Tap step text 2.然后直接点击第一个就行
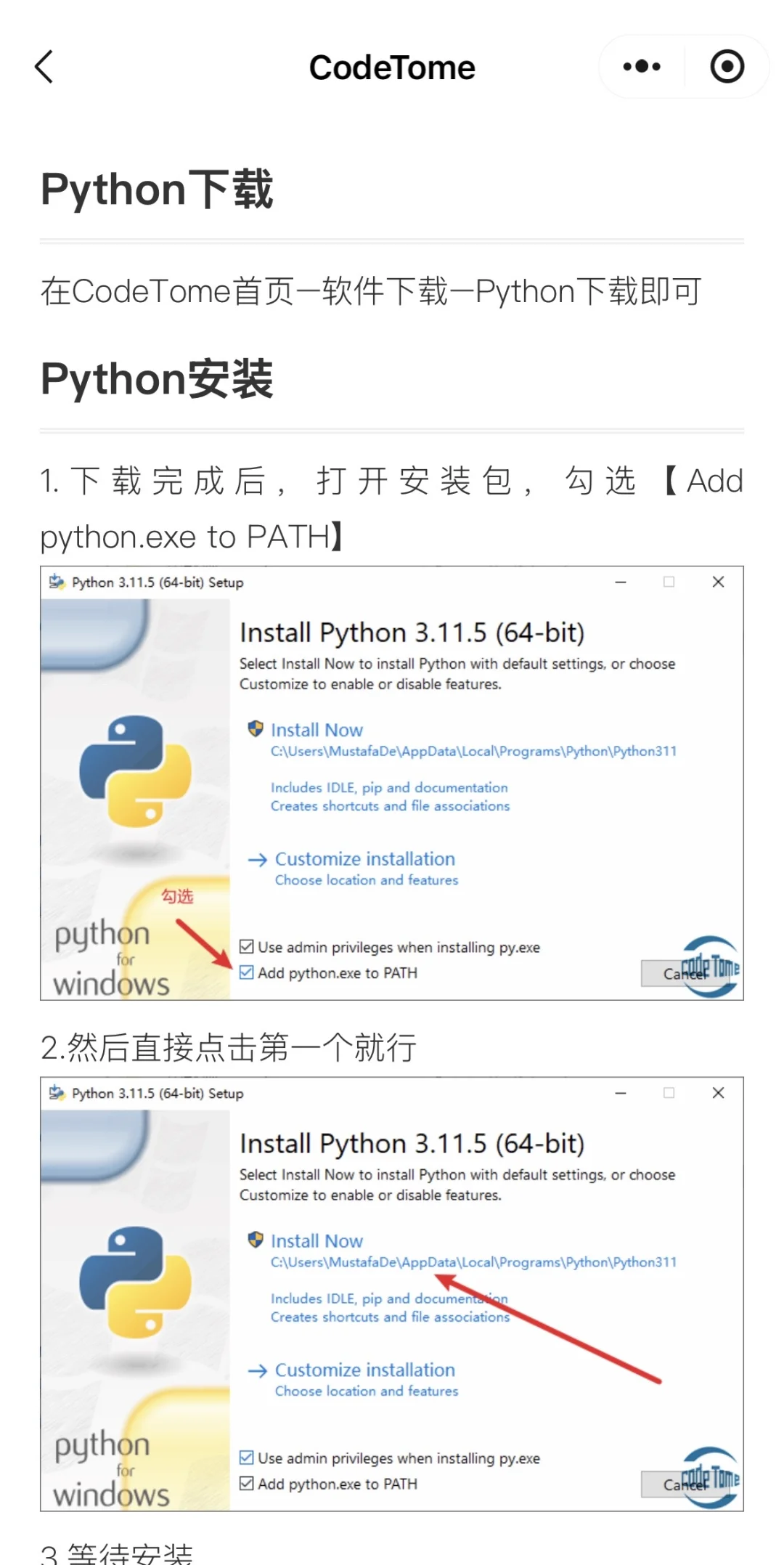Viewport: 784px width, 1565px height. point(229,1048)
